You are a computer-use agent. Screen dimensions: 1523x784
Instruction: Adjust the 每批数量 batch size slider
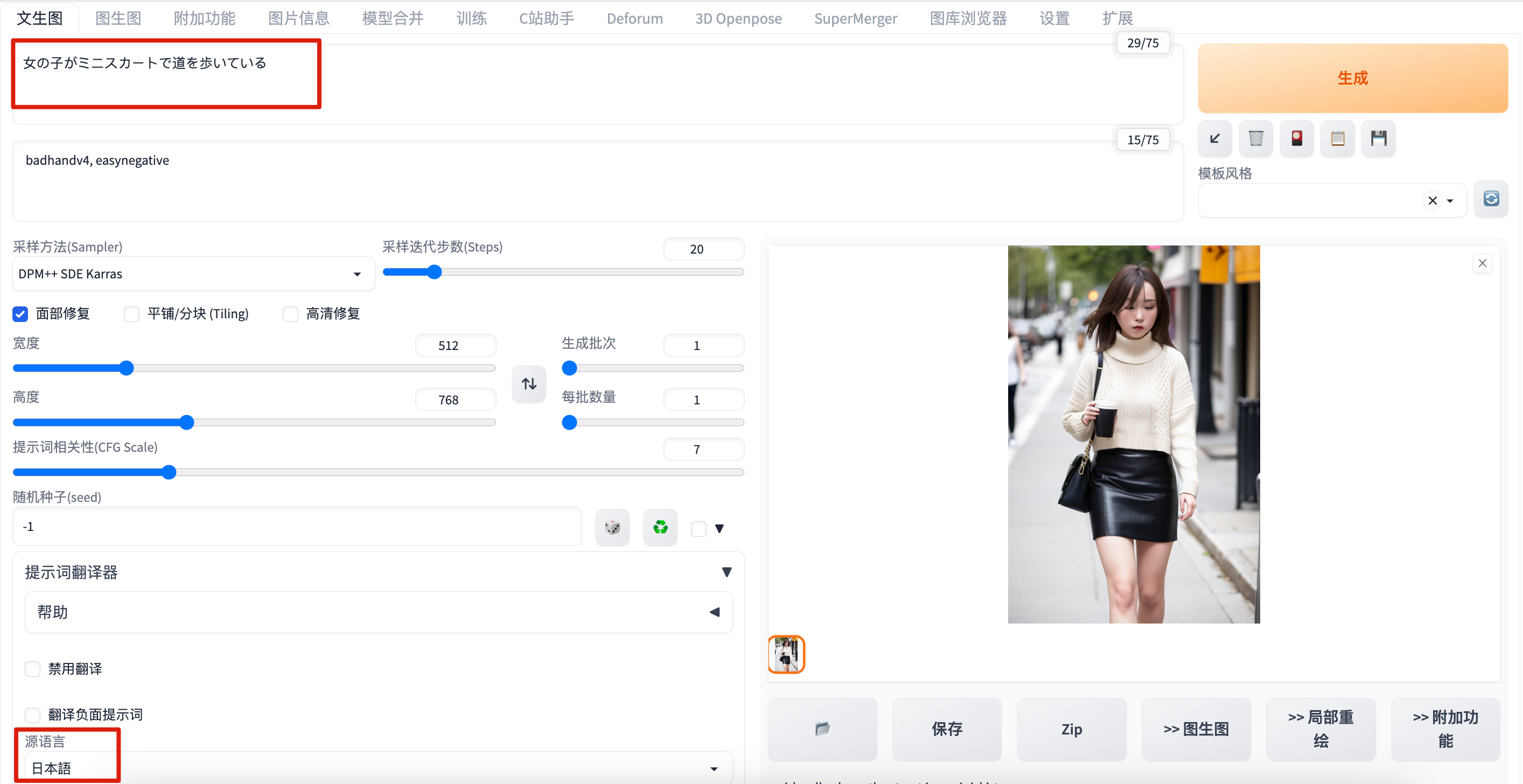pyautogui.click(x=653, y=423)
